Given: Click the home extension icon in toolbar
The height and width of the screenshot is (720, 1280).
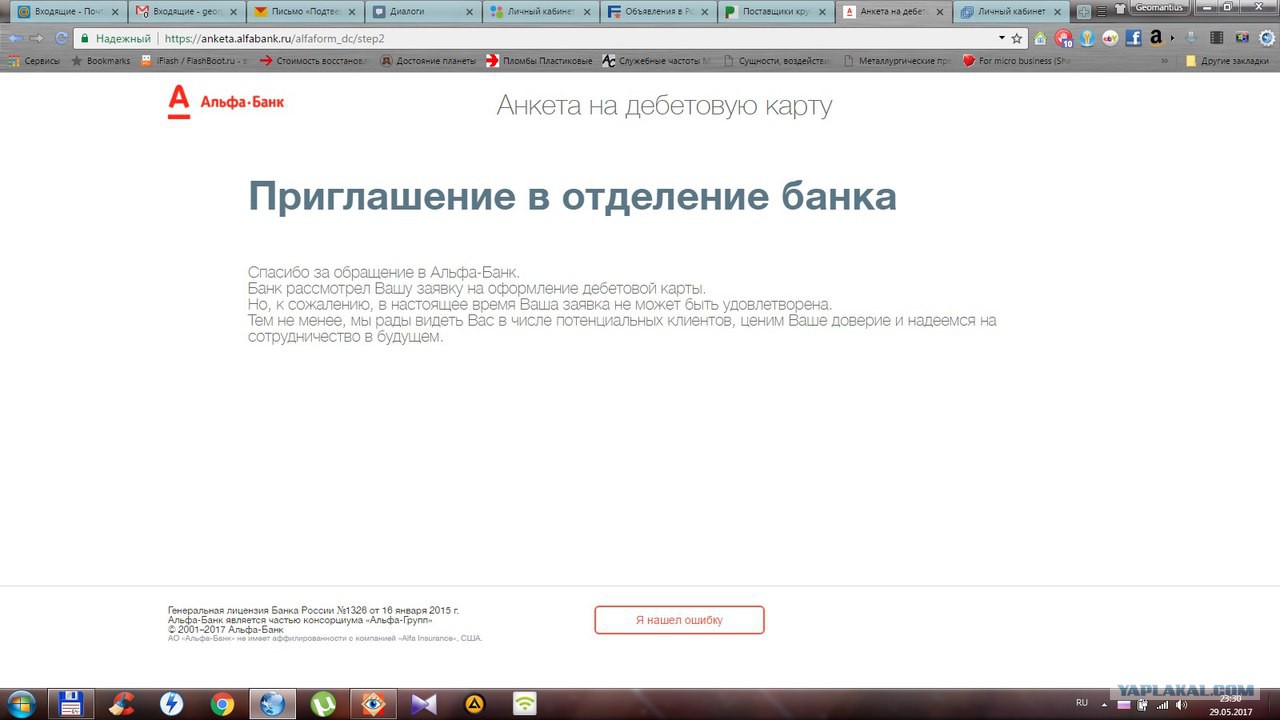Looking at the screenshot, I should pyautogui.click(x=1040, y=38).
